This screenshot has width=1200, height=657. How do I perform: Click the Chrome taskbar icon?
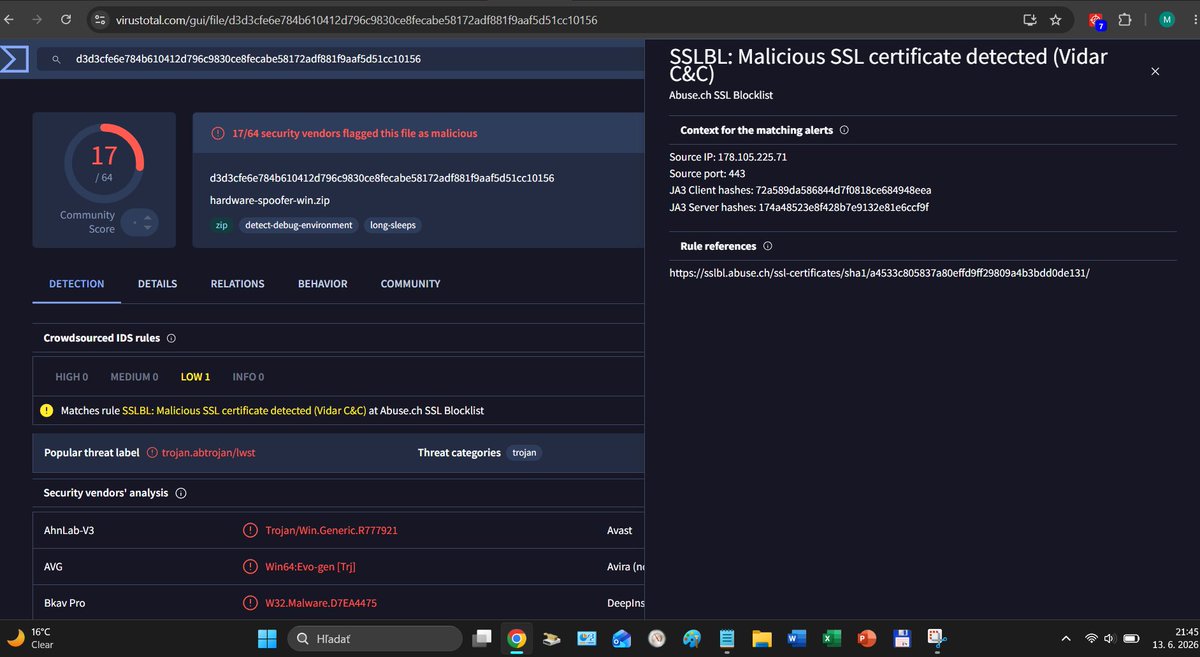pyautogui.click(x=517, y=637)
